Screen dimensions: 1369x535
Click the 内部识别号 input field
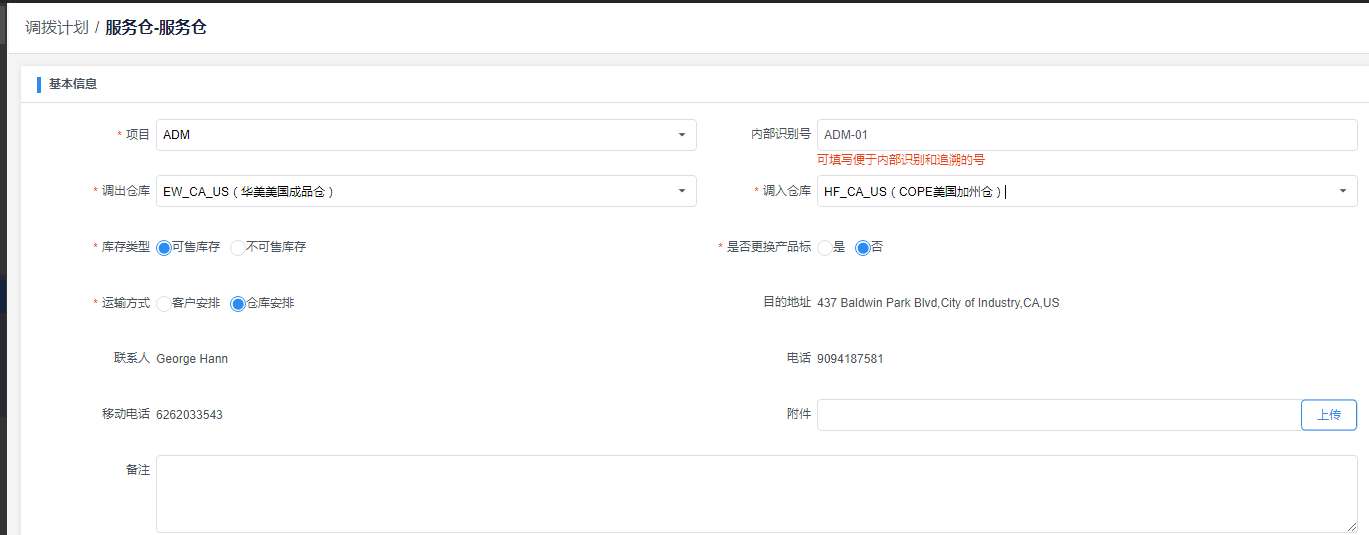[1087, 135]
